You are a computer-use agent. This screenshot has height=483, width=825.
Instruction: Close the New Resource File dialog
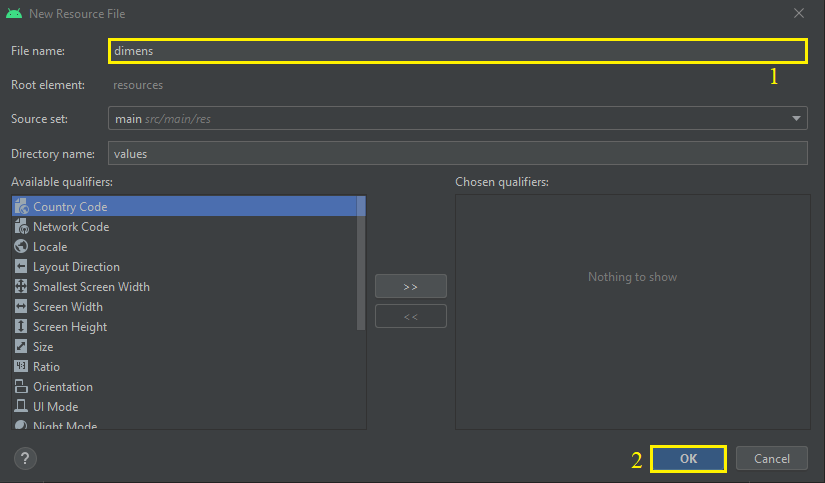799,13
